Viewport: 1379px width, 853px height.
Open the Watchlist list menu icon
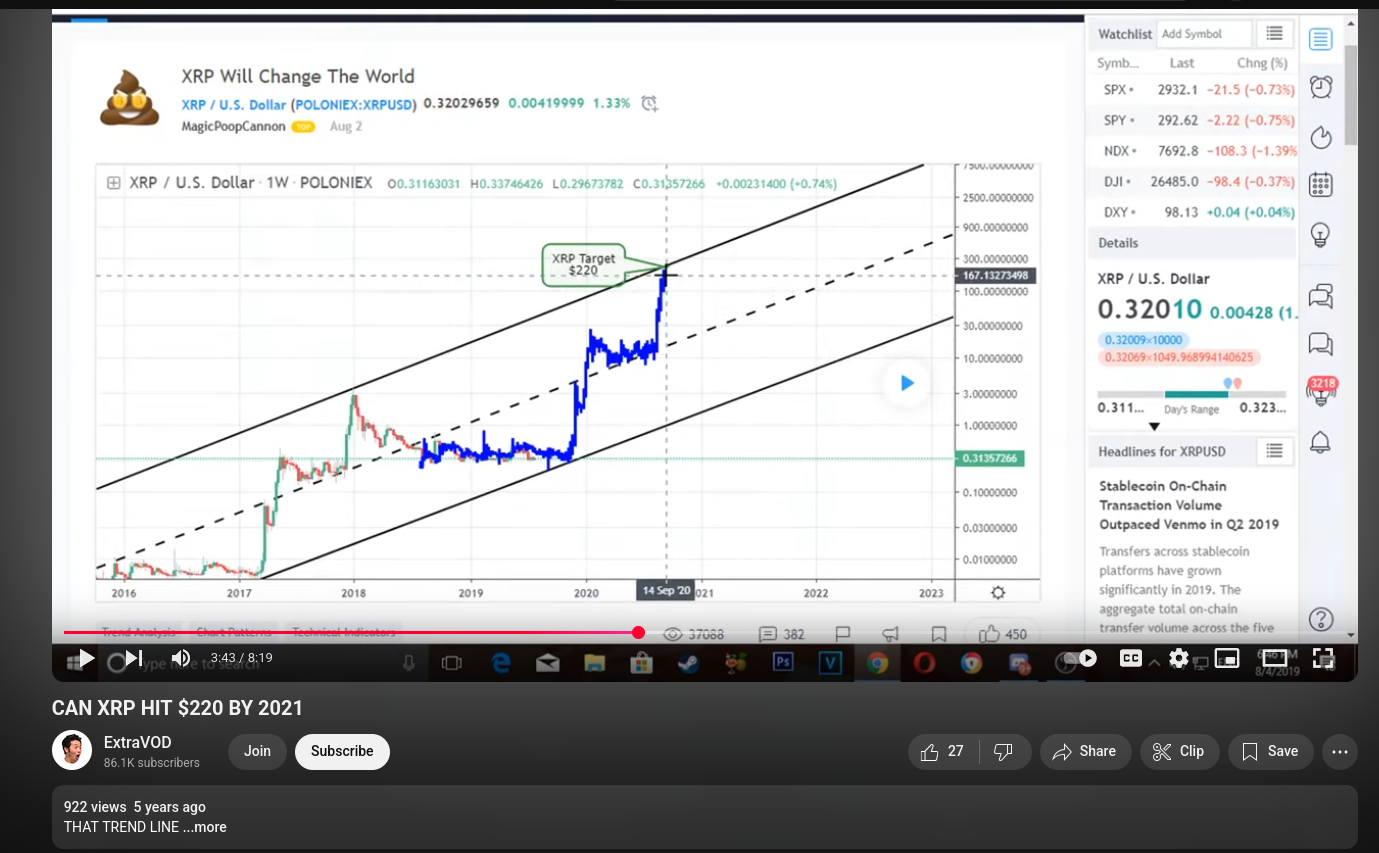(1274, 34)
